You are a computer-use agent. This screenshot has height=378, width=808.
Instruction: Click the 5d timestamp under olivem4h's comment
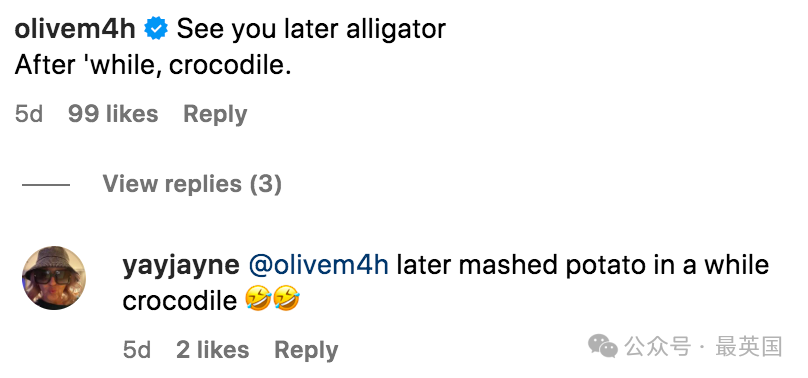click(x=29, y=114)
